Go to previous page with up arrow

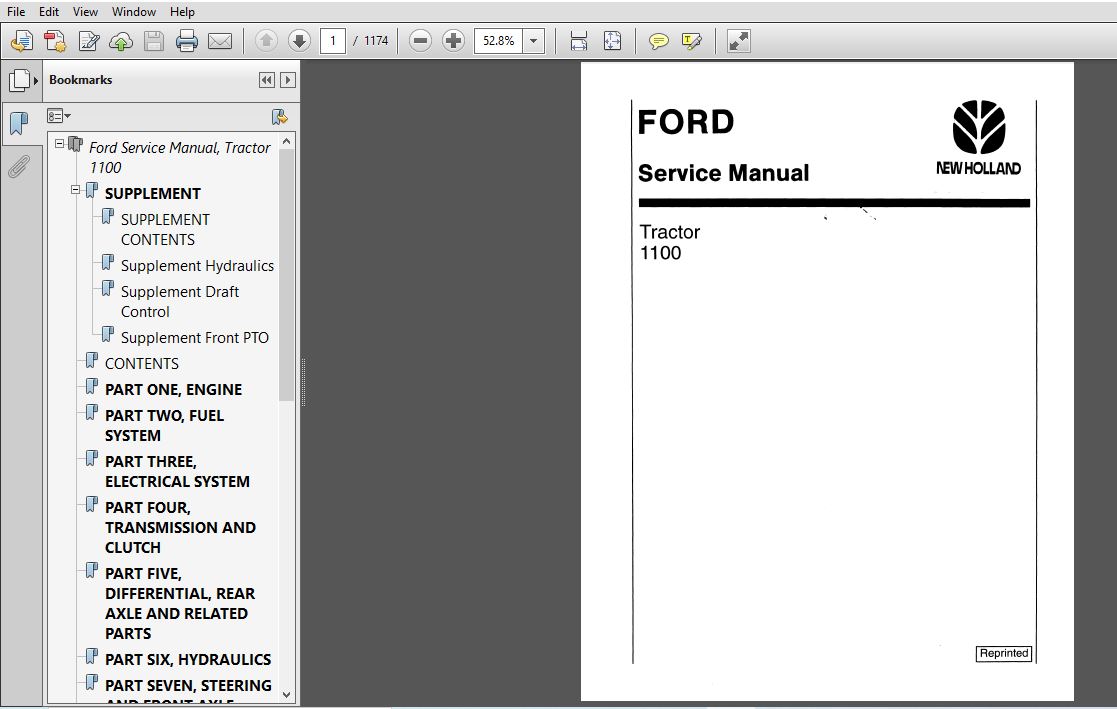point(266,41)
